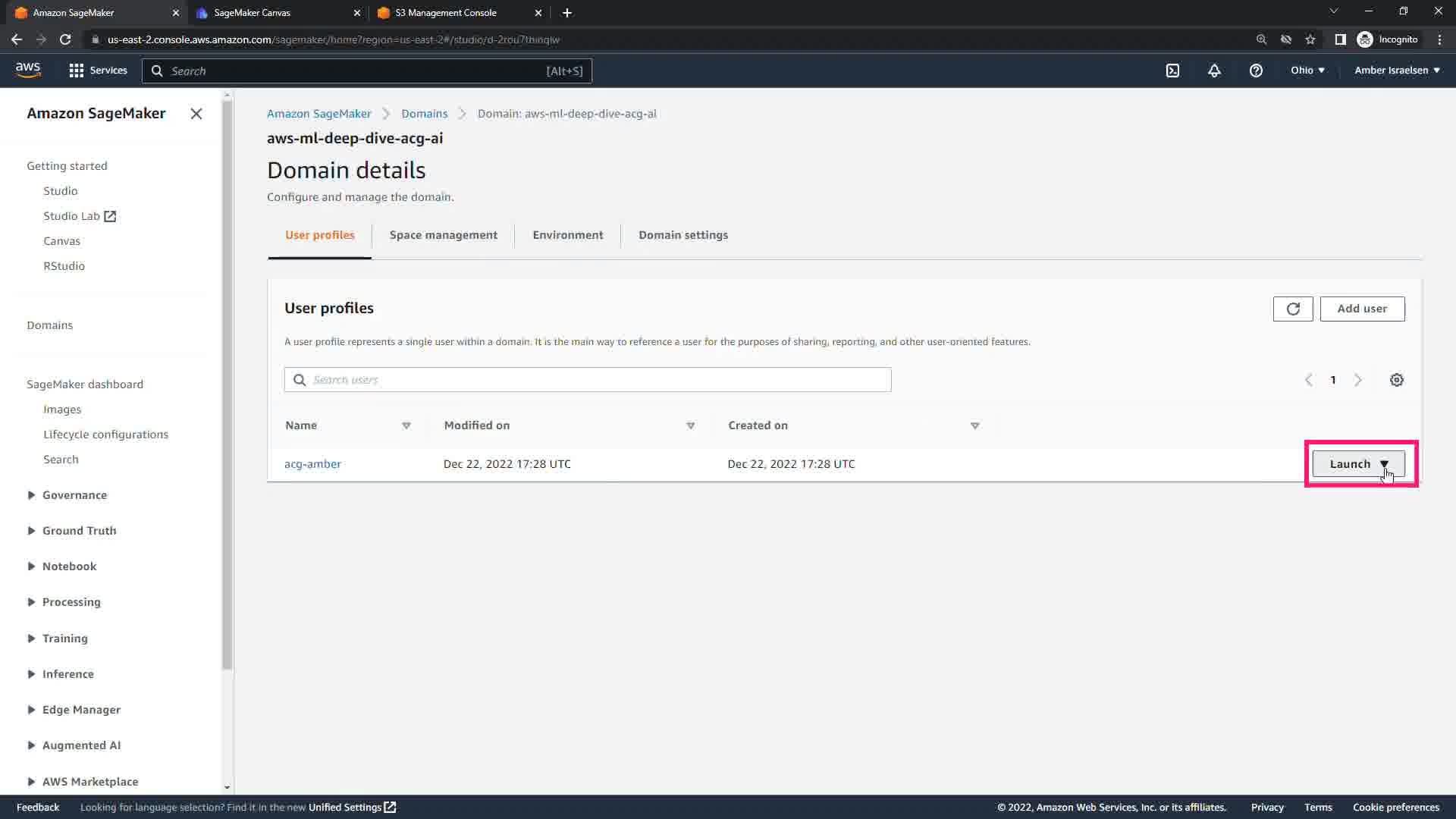Open the Services grid menu
This screenshot has width=1456, height=819.
tap(98, 71)
